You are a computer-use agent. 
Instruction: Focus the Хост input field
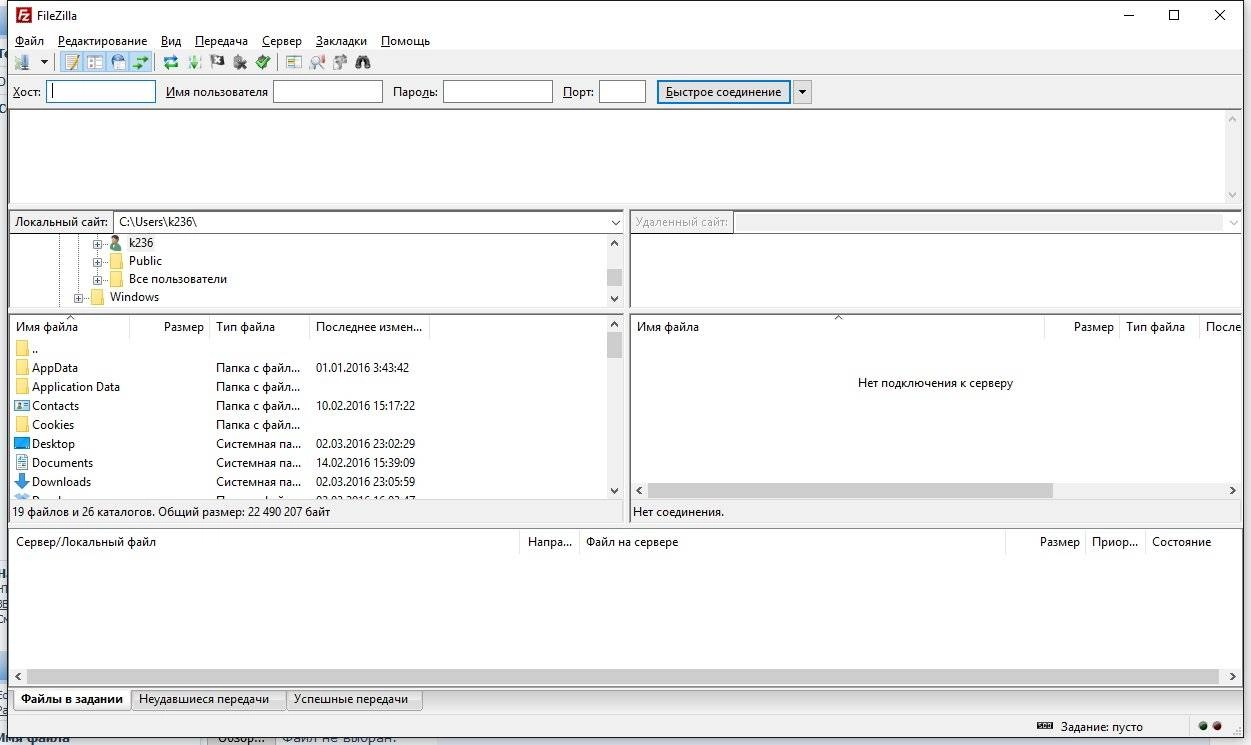tap(101, 92)
